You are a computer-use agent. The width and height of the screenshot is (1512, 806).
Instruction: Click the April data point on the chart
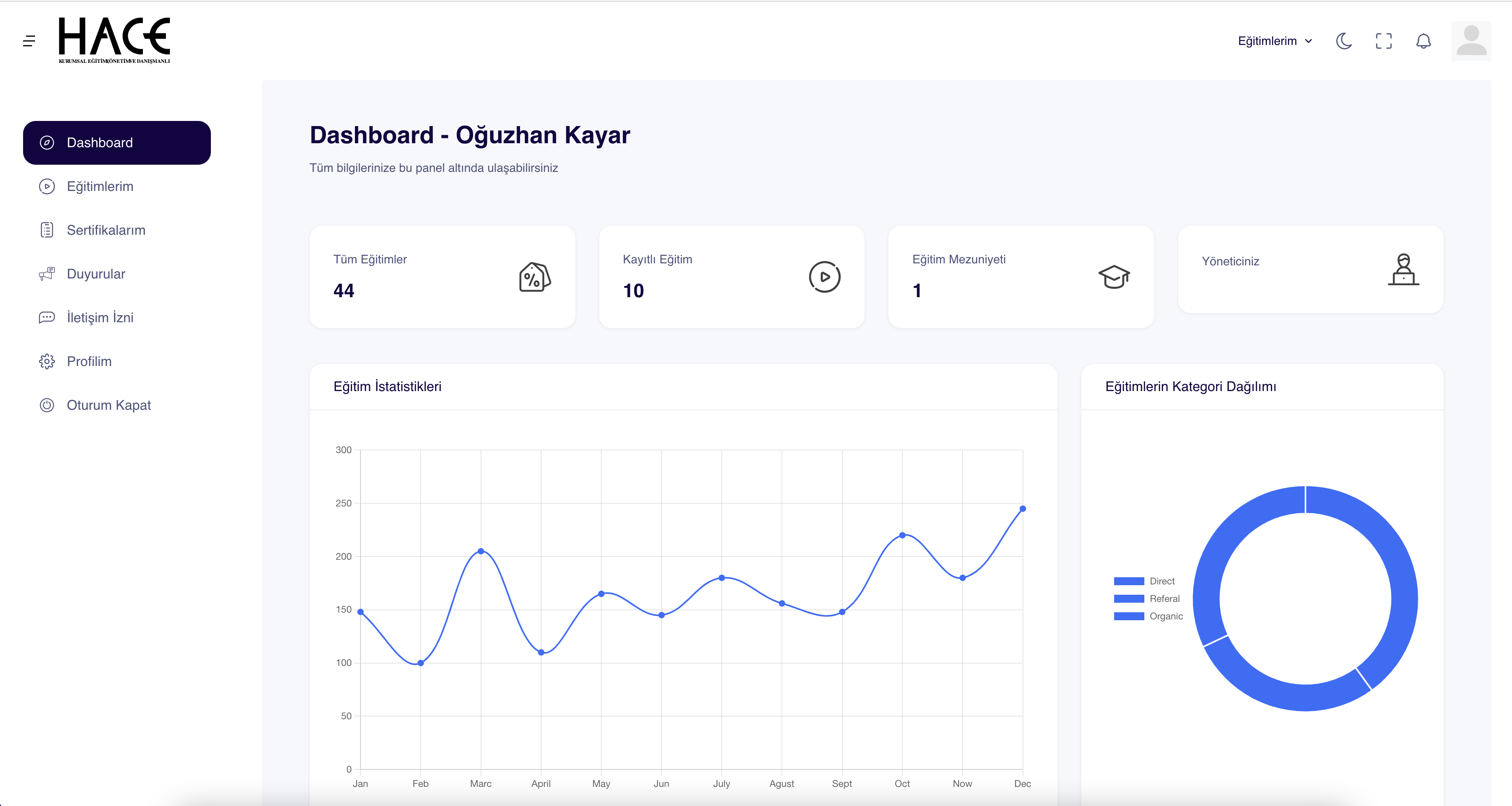(x=541, y=653)
